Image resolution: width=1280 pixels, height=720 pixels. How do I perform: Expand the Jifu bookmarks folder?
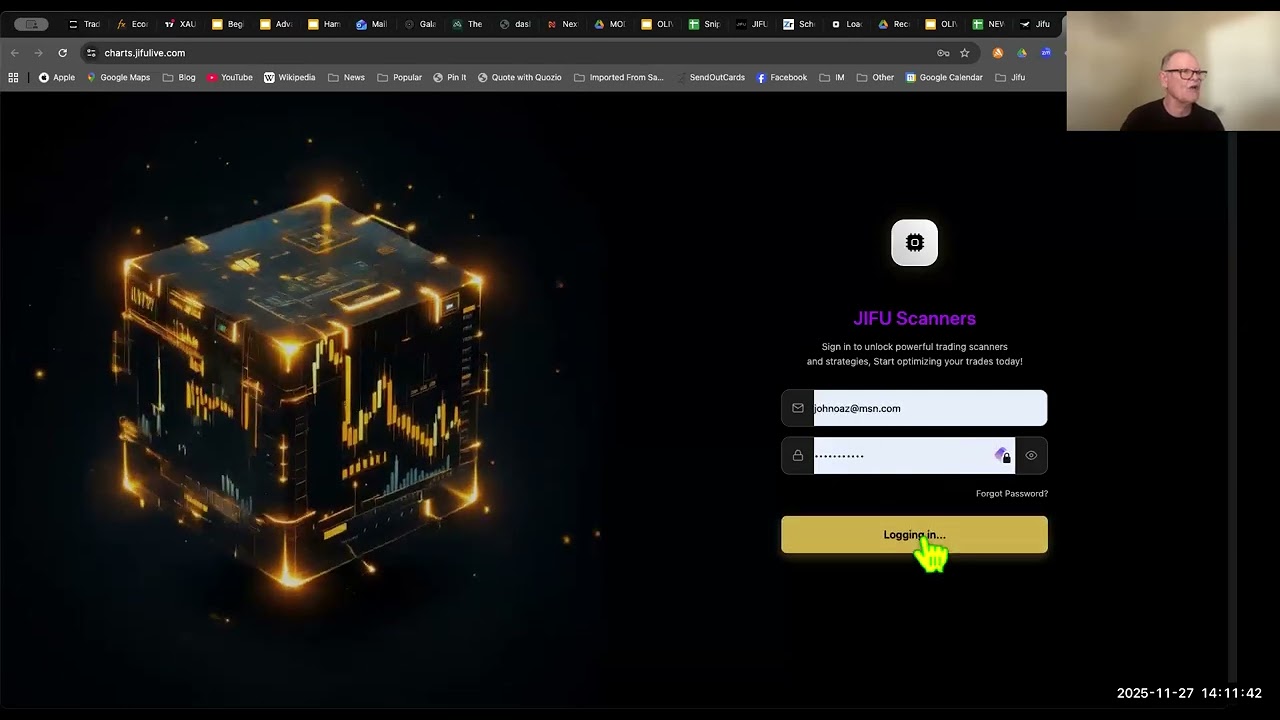tap(1010, 77)
